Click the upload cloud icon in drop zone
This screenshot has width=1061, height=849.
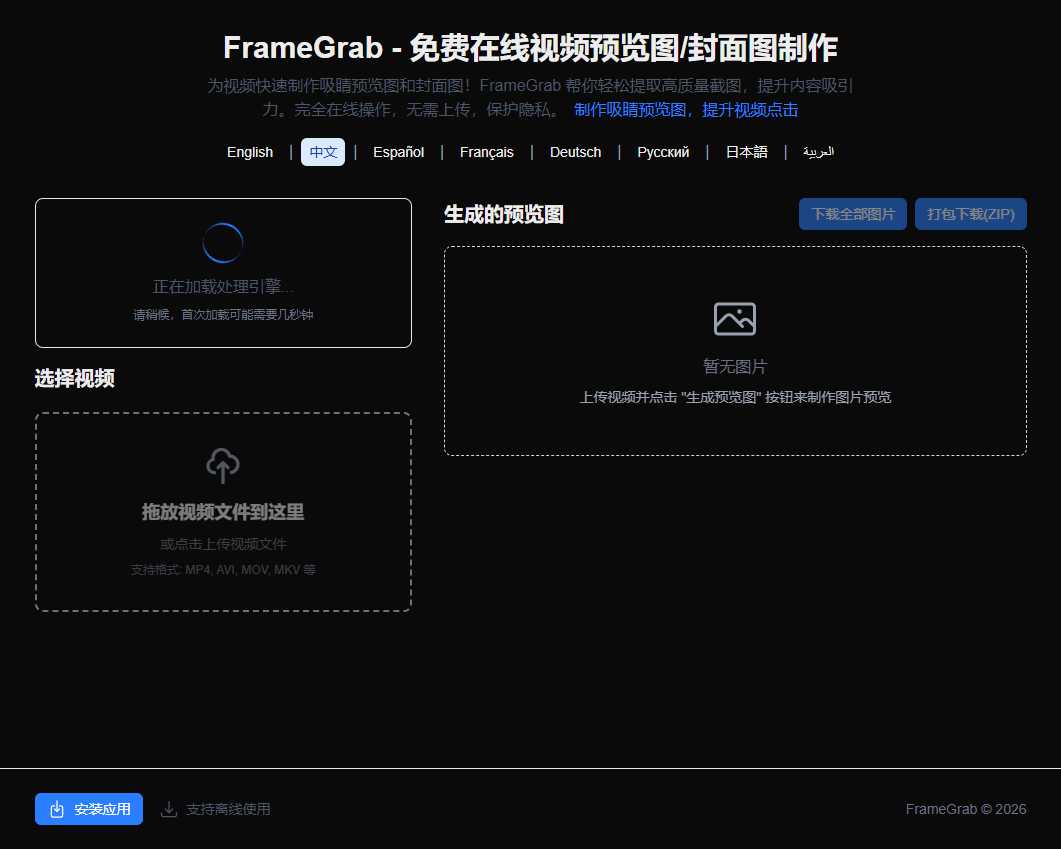pyautogui.click(x=223, y=465)
